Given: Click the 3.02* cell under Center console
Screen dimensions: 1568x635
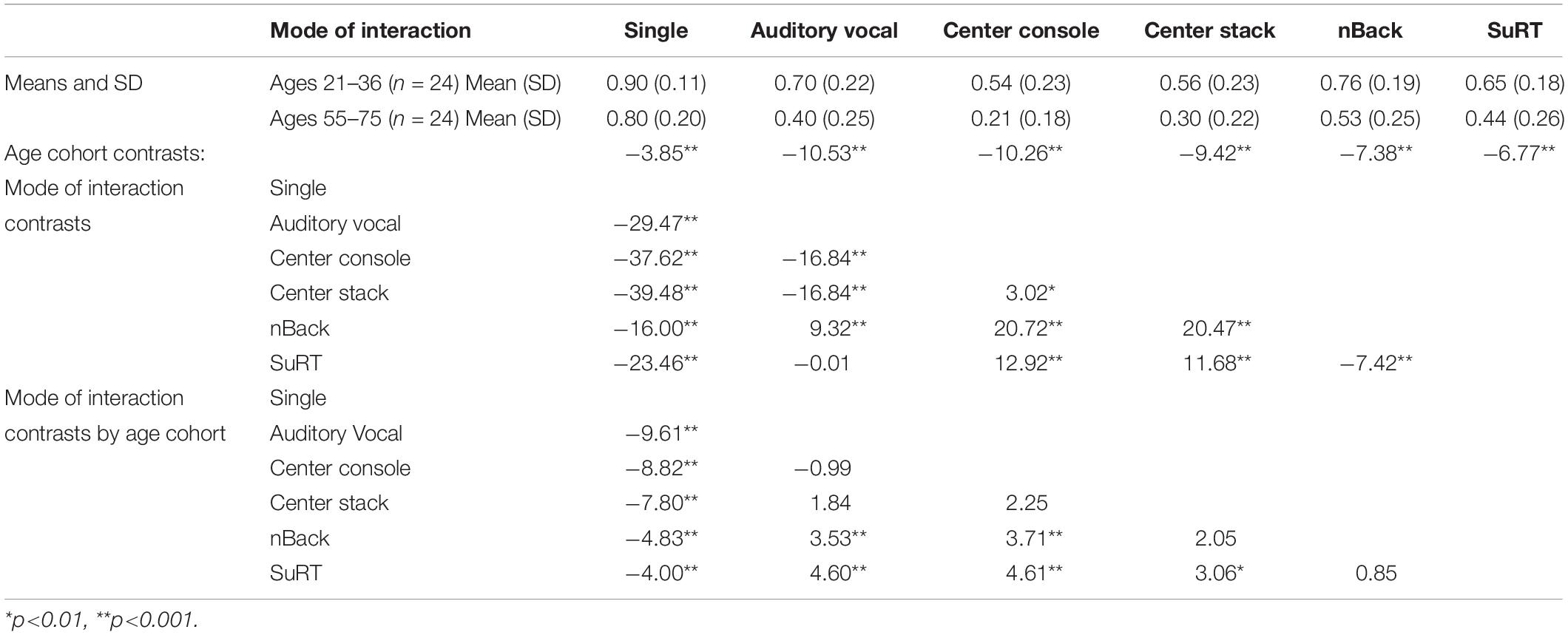Looking at the screenshot, I should pos(1029,293).
